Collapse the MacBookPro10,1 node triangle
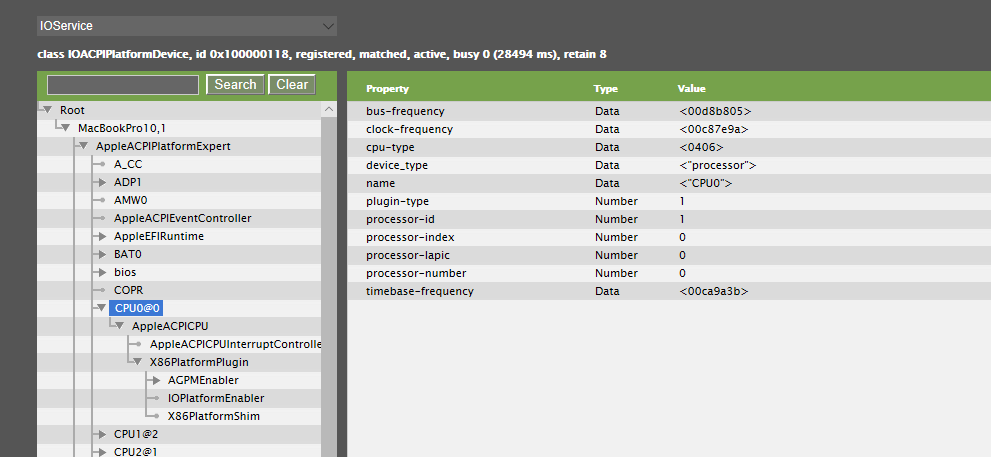Viewport: 991px width, 457px height. pyautogui.click(x=65, y=128)
